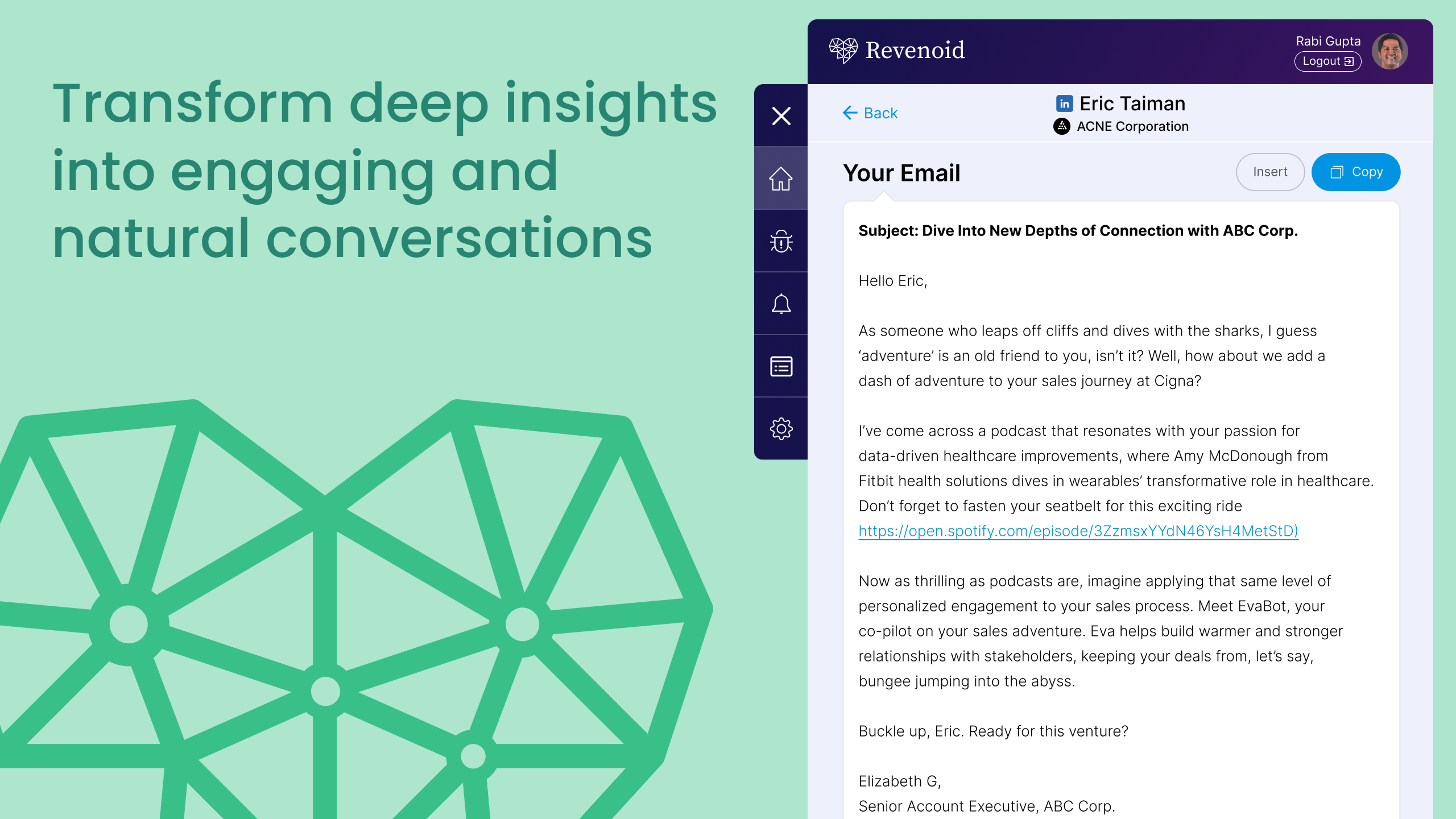Viewport: 1456px width, 819px height.
Task: Open notifications bell icon
Action: pos(781,304)
